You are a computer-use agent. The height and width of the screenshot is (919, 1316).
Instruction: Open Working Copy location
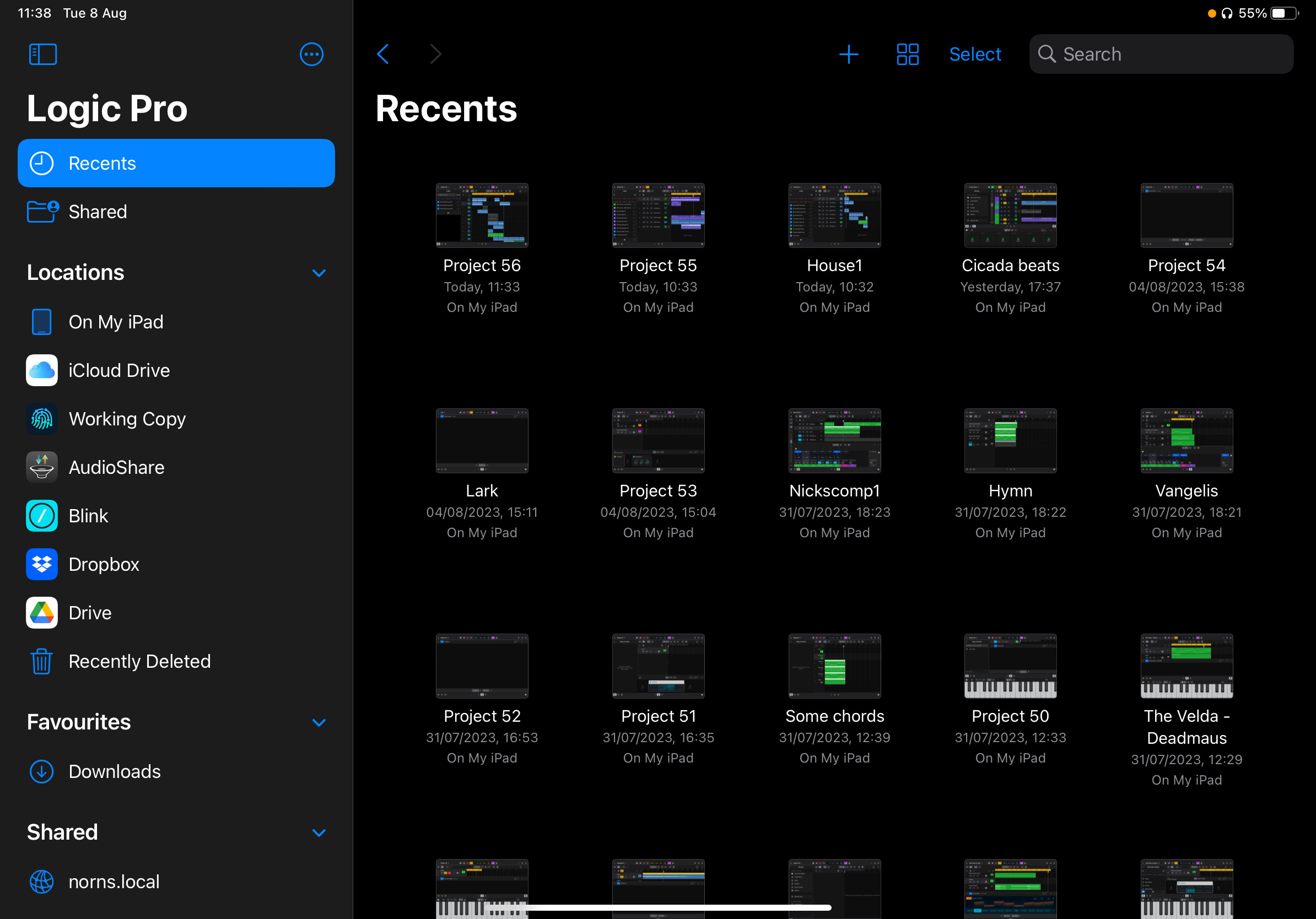(x=176, y=419)
